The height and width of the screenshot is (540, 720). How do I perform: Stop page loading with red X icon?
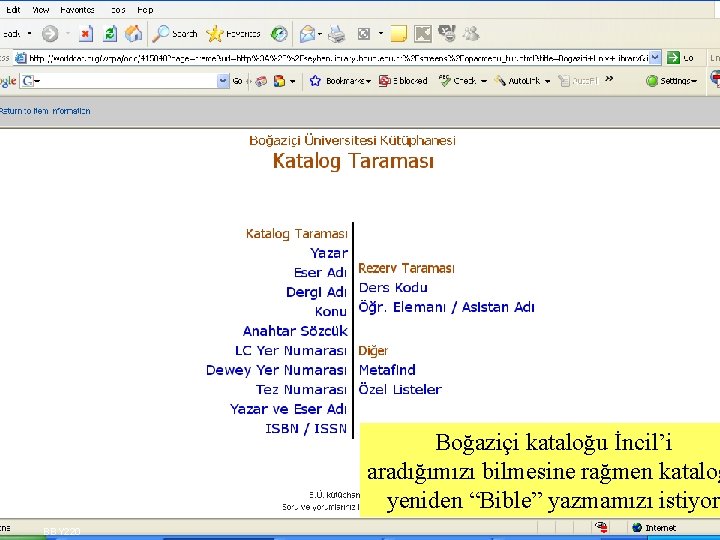86,34
